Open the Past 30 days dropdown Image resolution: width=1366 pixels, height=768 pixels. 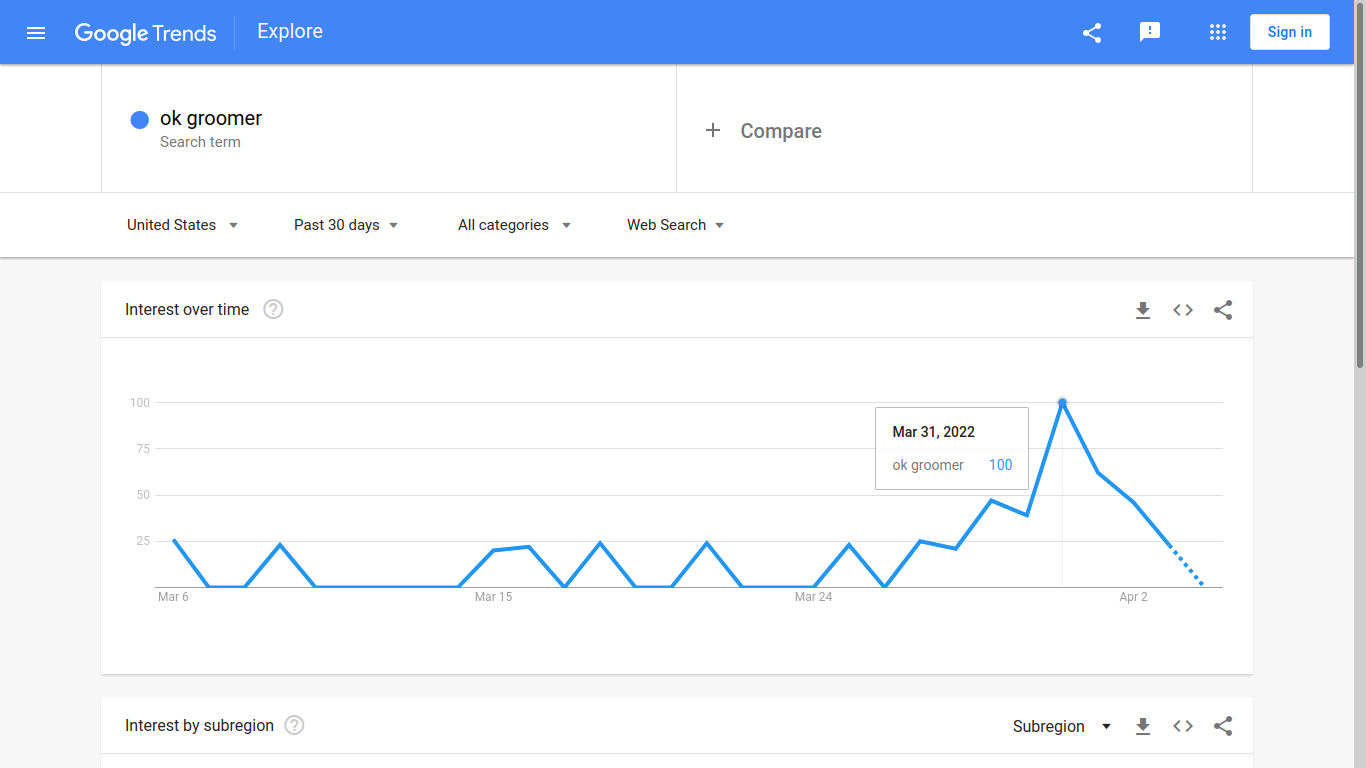pyautogui.click(x=346, y=225)
